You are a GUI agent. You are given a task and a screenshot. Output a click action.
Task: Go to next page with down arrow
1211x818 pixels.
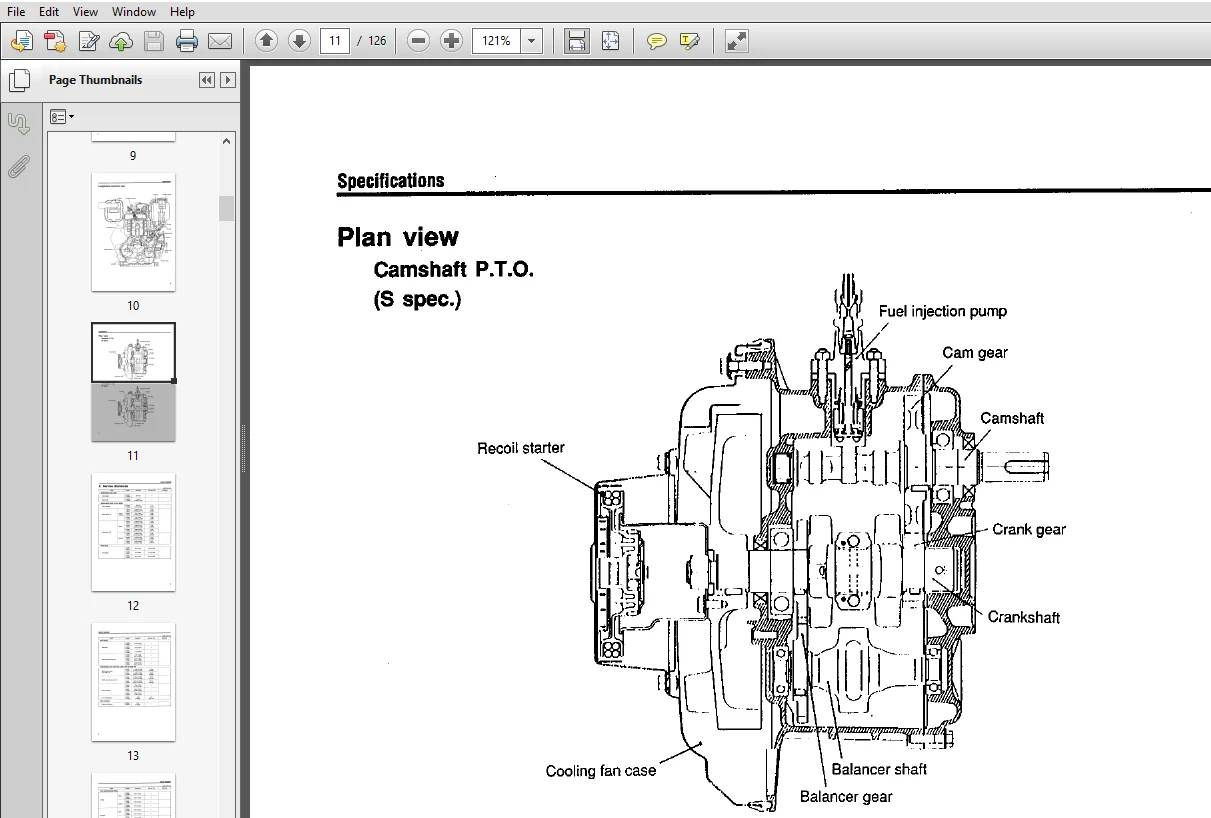coord(299,41)
